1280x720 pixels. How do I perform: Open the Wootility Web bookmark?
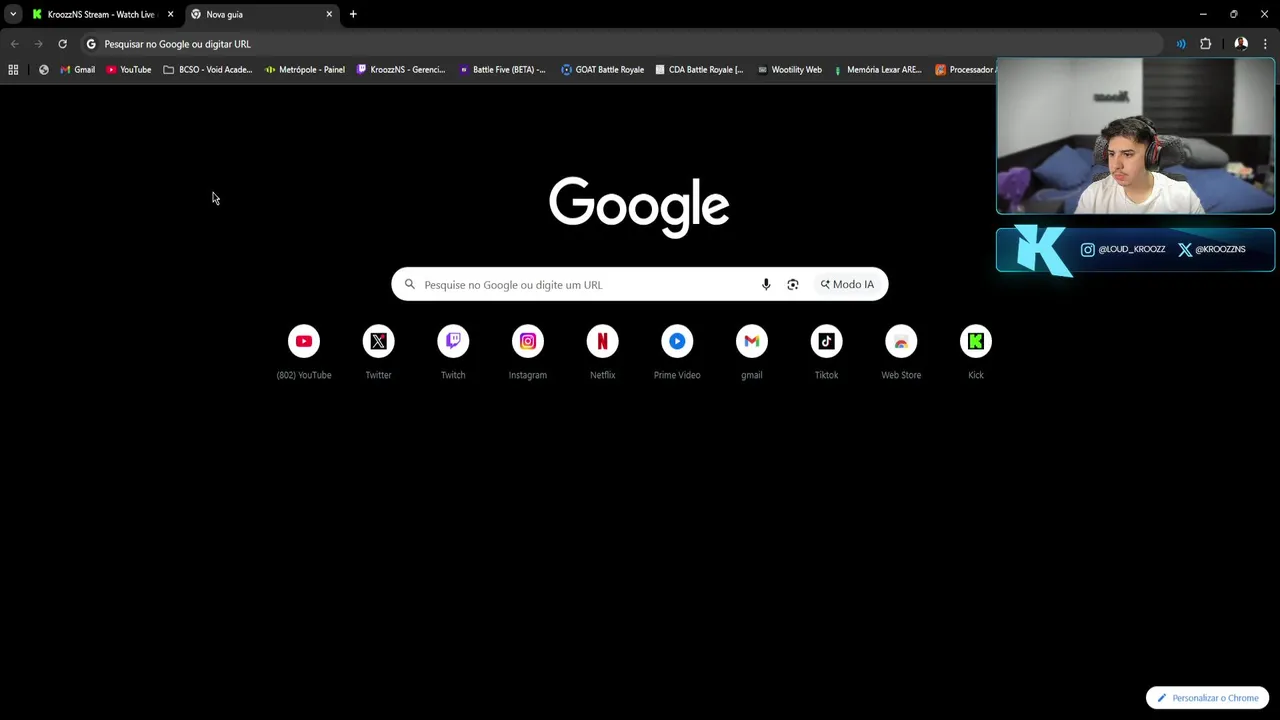(789, 70)
